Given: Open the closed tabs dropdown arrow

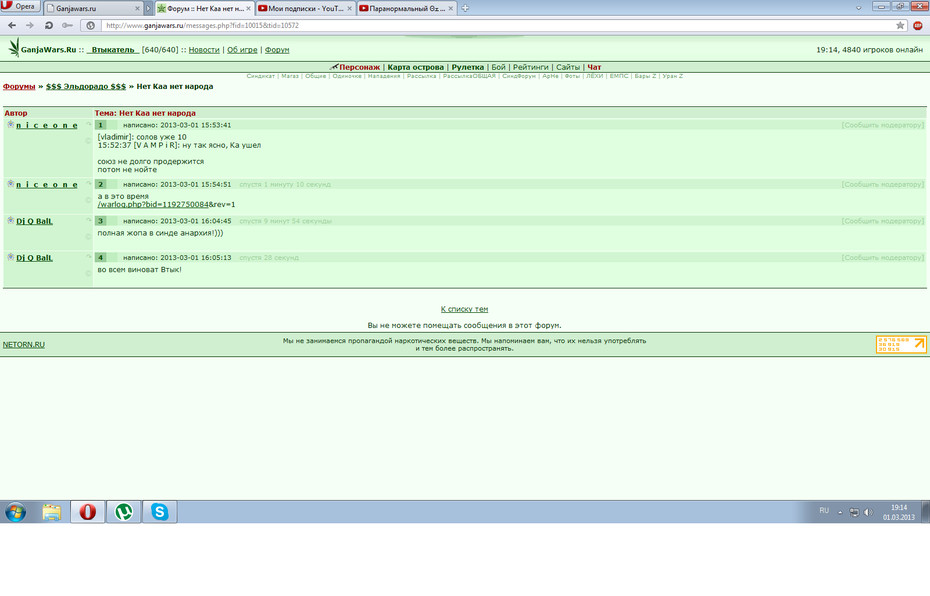Looking at the screenshot, I should [x=858, y=8].
